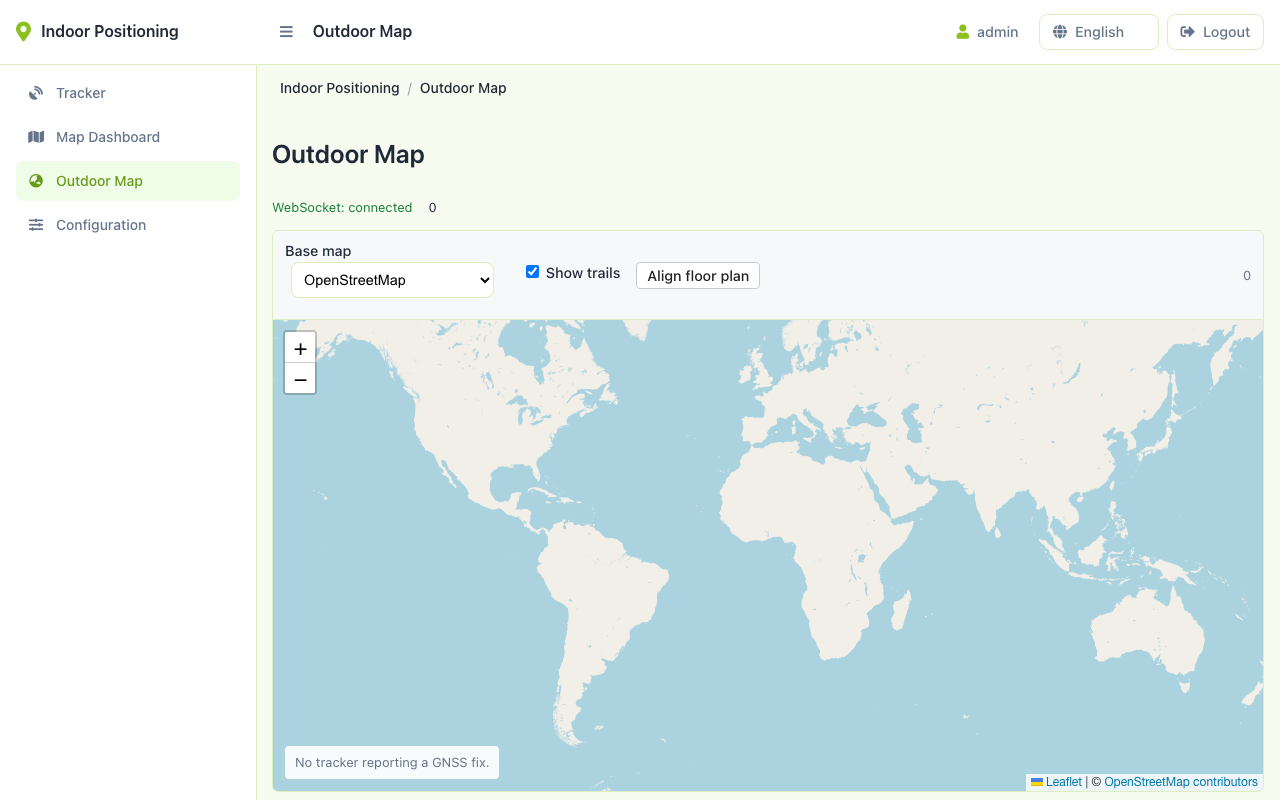Open the OpenStreetMap contributors link
The height and width of the screenshot is (800, 1280).
(1181, 782)
